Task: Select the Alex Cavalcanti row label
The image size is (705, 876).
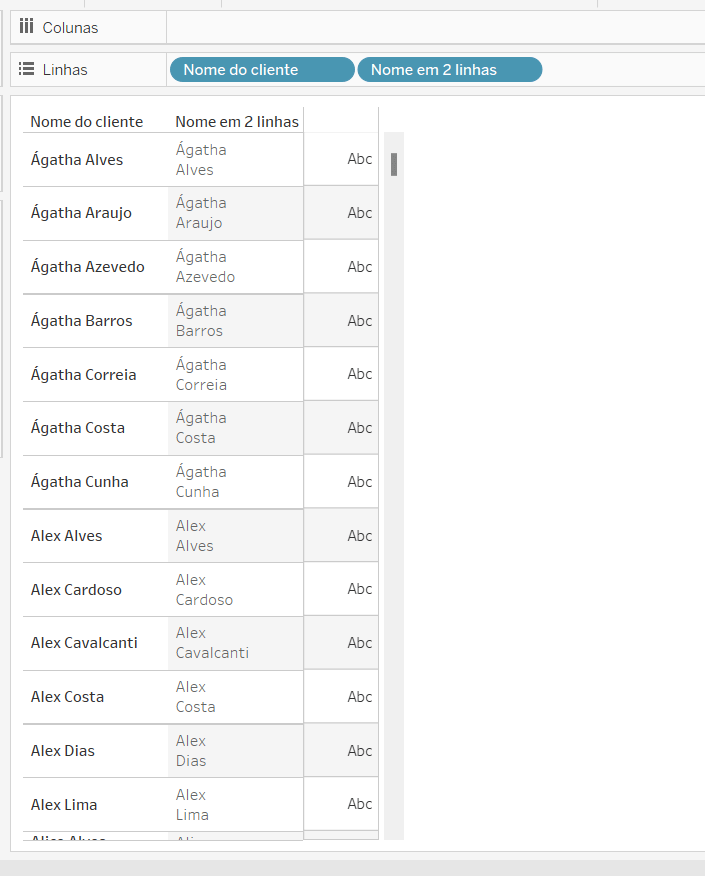Action: point(84,643)
